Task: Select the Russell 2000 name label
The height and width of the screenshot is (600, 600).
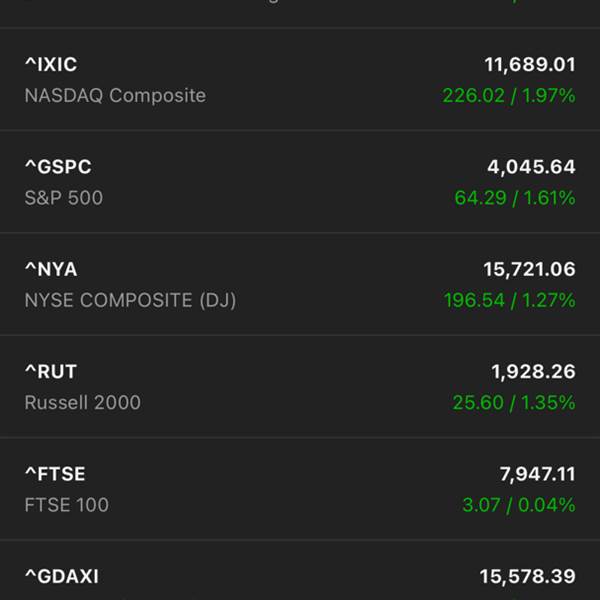Action: click(83, 403)
